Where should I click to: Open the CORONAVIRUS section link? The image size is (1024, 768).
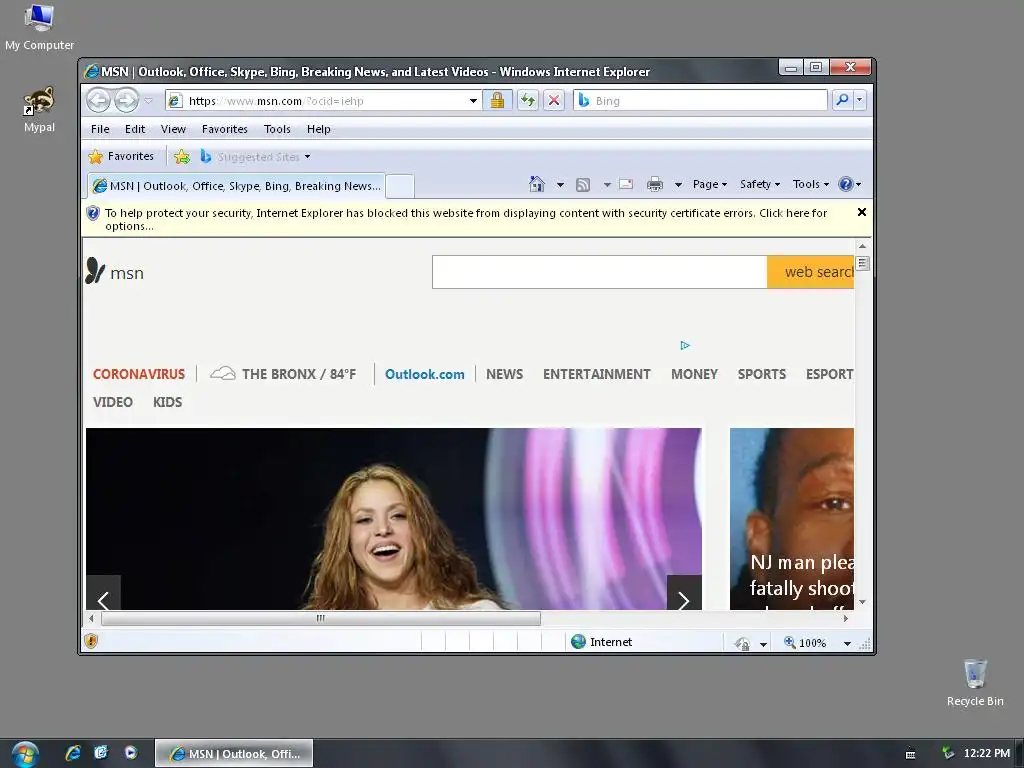138,374
